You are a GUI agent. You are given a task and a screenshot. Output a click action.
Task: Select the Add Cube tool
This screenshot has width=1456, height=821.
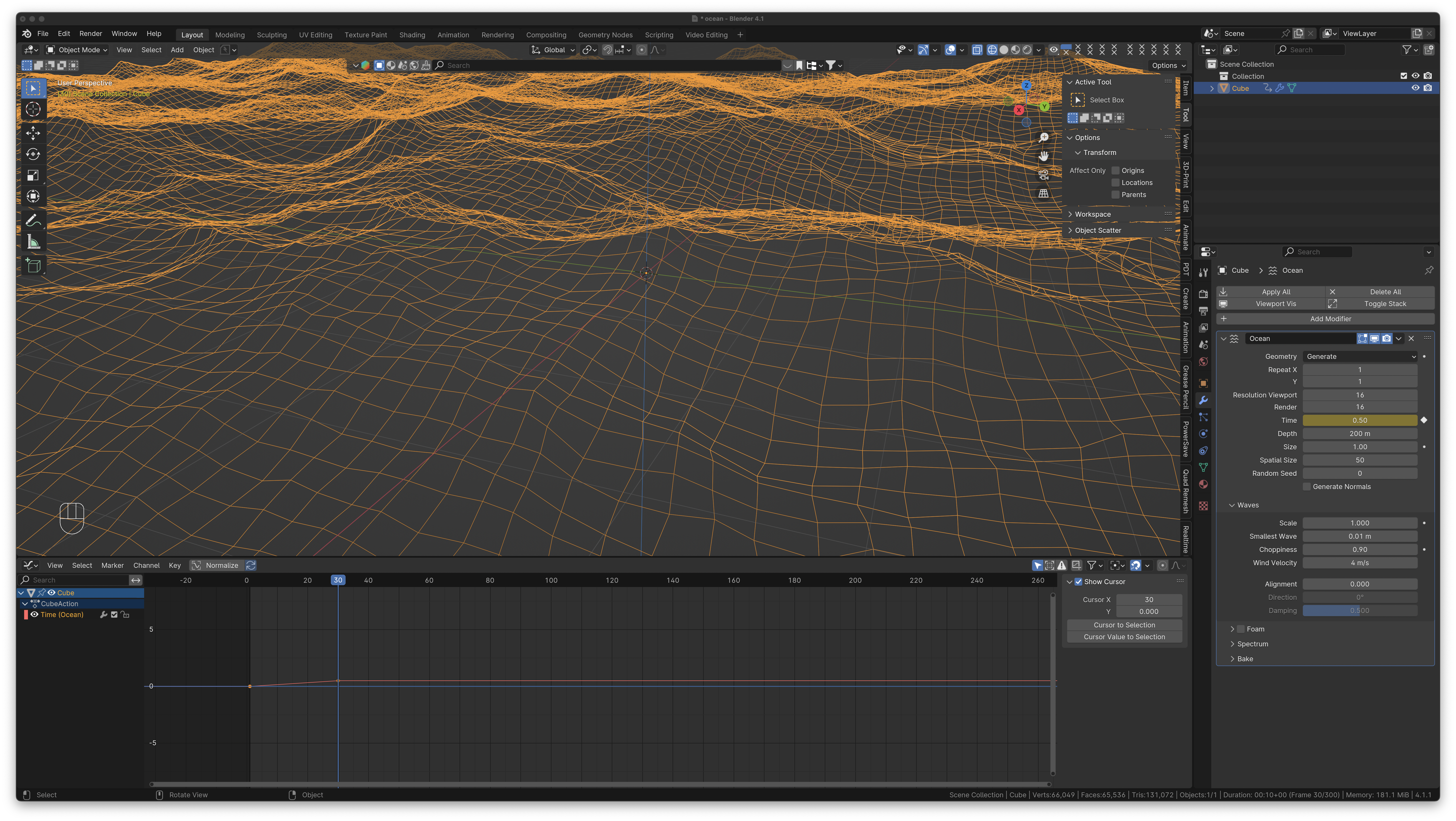pos(33,265)
